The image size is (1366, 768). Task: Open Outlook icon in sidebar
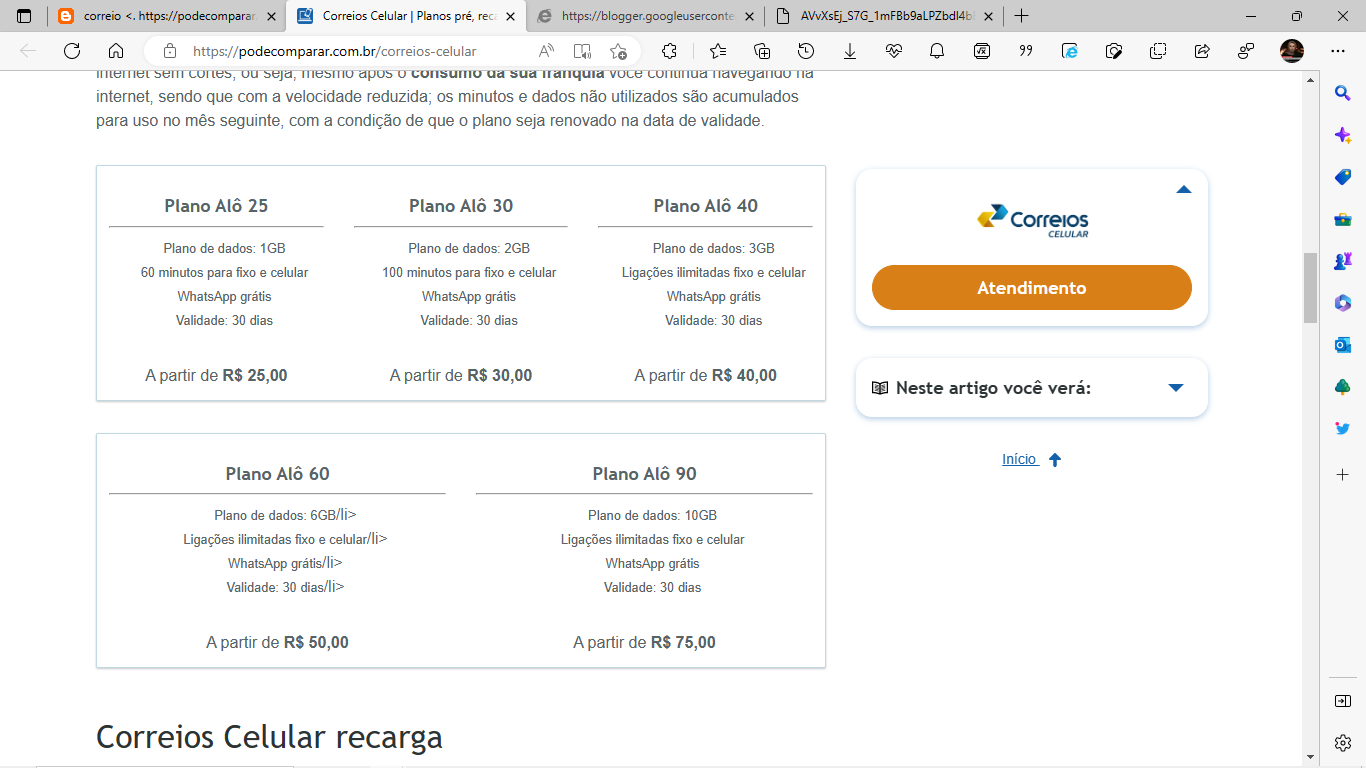pyautogui.click(x=1343, y=345)
